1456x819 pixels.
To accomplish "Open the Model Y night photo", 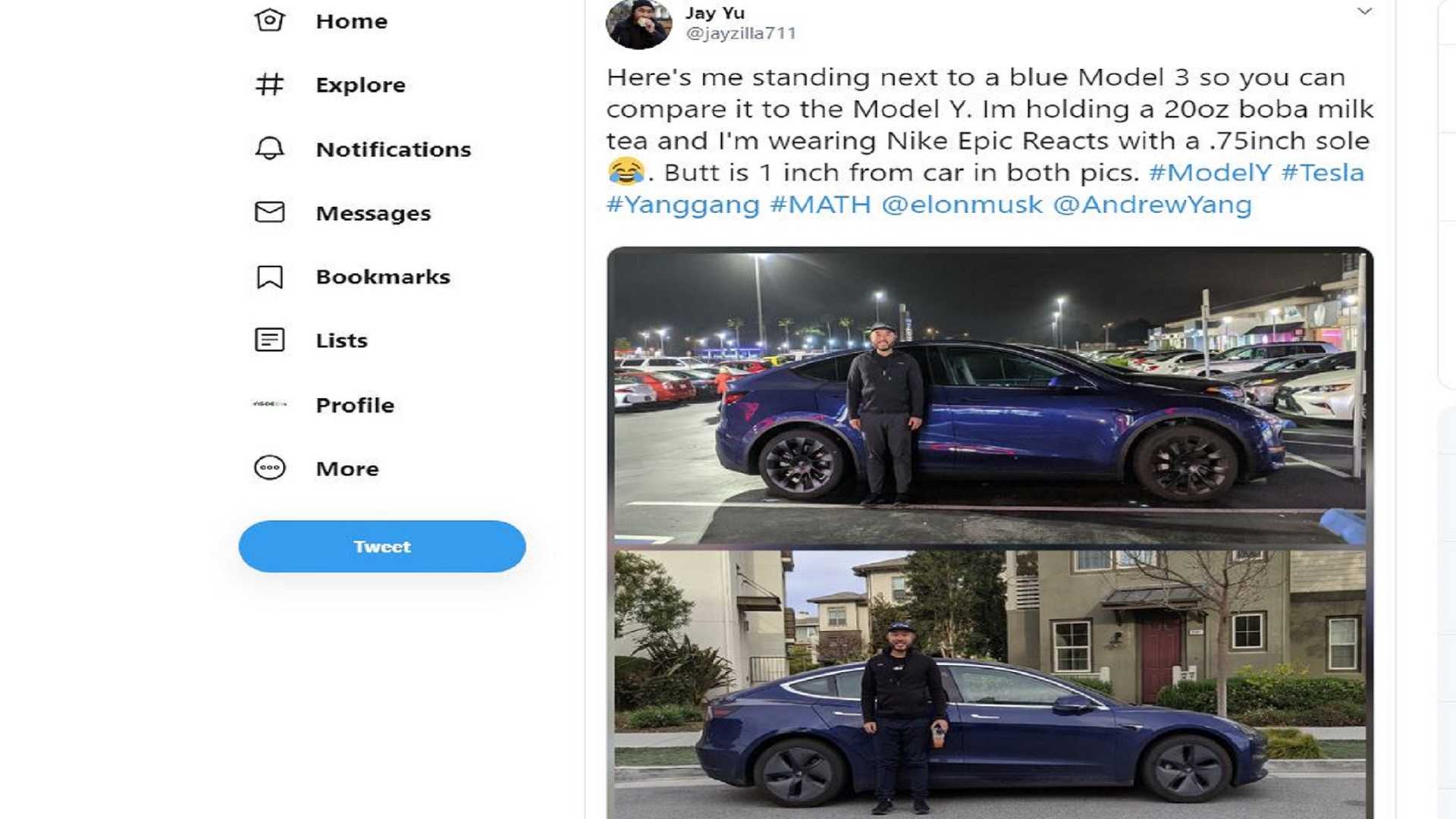I will pyautogui.click(x=990, y=396).
